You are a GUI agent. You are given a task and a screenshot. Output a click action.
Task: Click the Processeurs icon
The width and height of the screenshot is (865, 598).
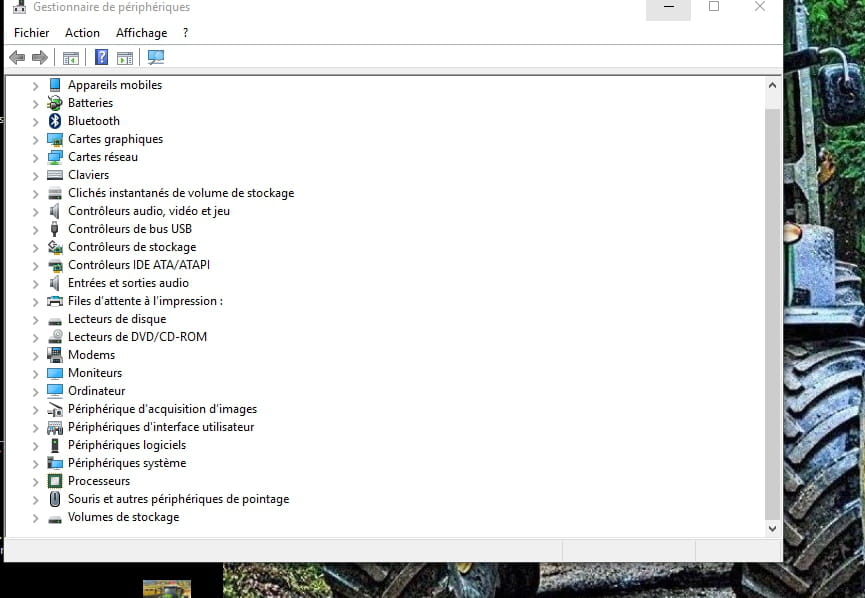(x=55, y=481)
